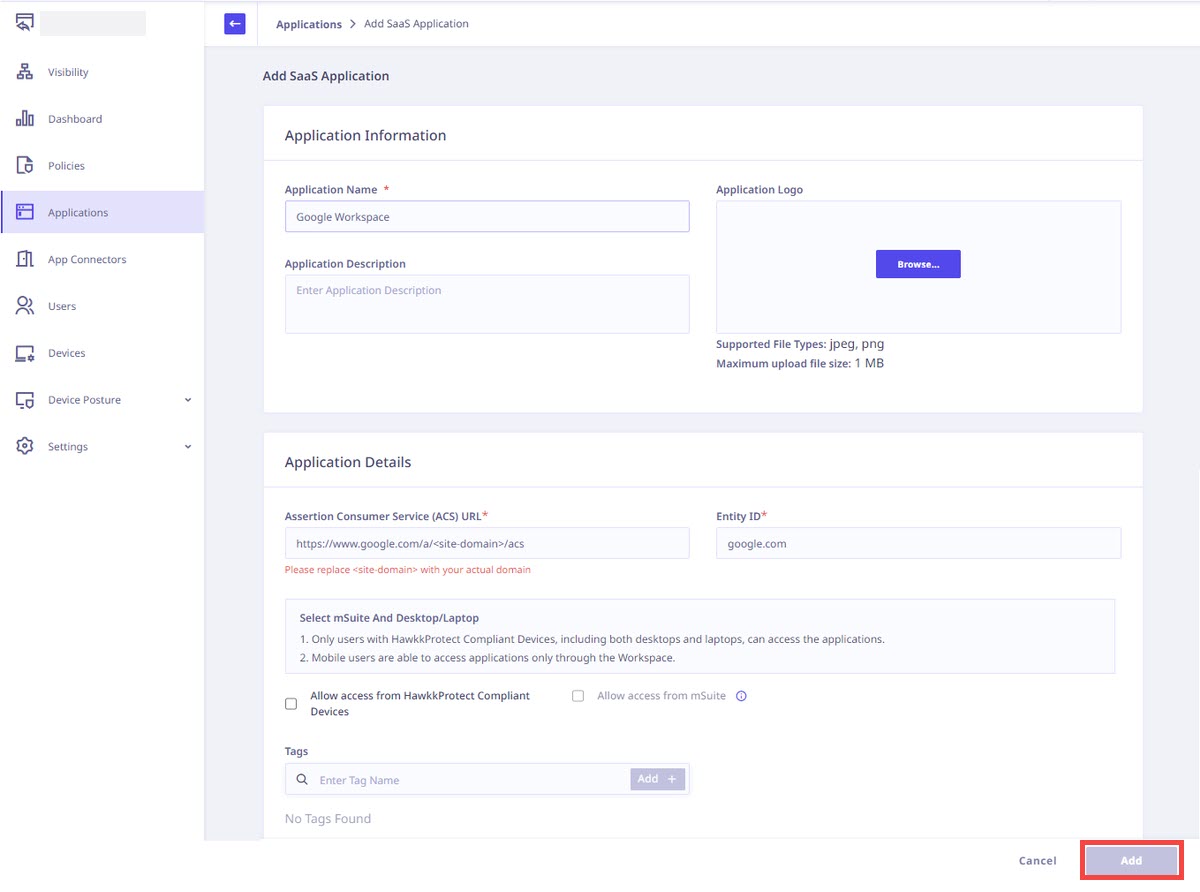Check Allow access from mSuite
The image size is (1200, 892).
[578, 696]
